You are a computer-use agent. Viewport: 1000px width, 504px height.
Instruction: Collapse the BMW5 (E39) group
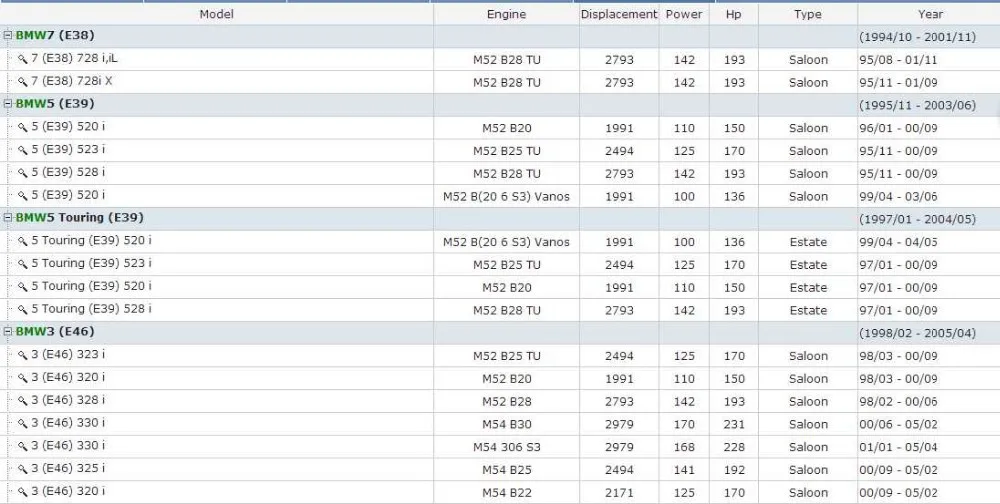pyautogui.click(x=8, y=104)
